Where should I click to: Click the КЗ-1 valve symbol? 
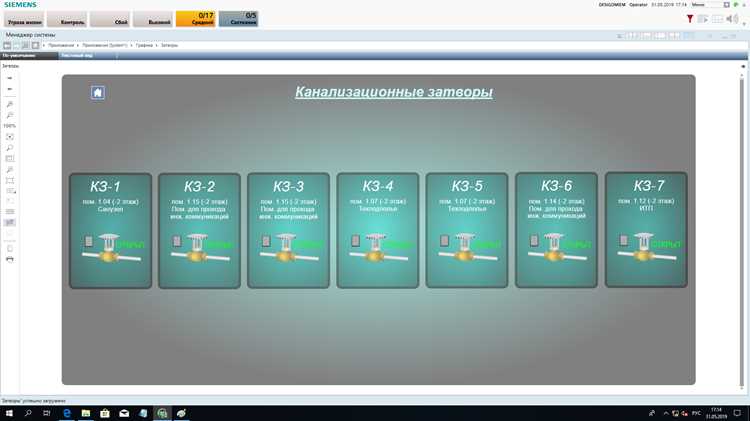(x=111, y=248)
